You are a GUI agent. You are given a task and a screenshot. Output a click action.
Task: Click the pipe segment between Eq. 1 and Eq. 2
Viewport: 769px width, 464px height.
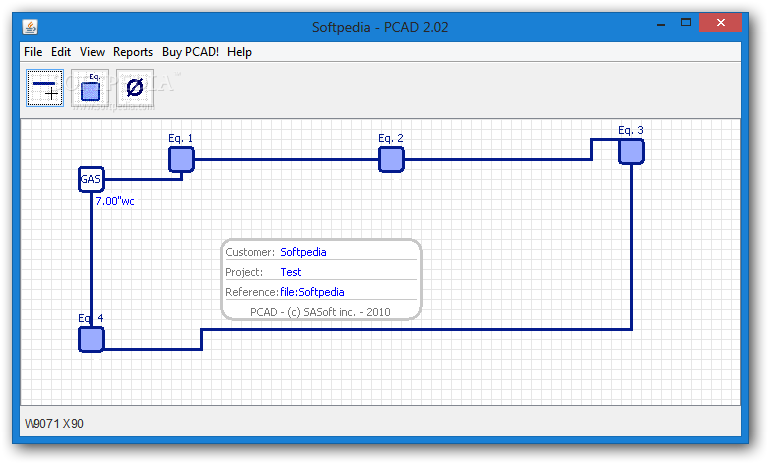coord(286,159)
